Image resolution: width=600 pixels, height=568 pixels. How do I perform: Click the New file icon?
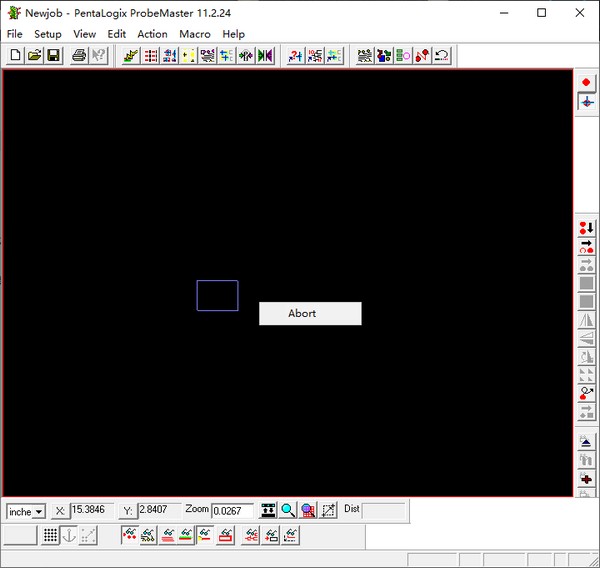pos(15,56)
